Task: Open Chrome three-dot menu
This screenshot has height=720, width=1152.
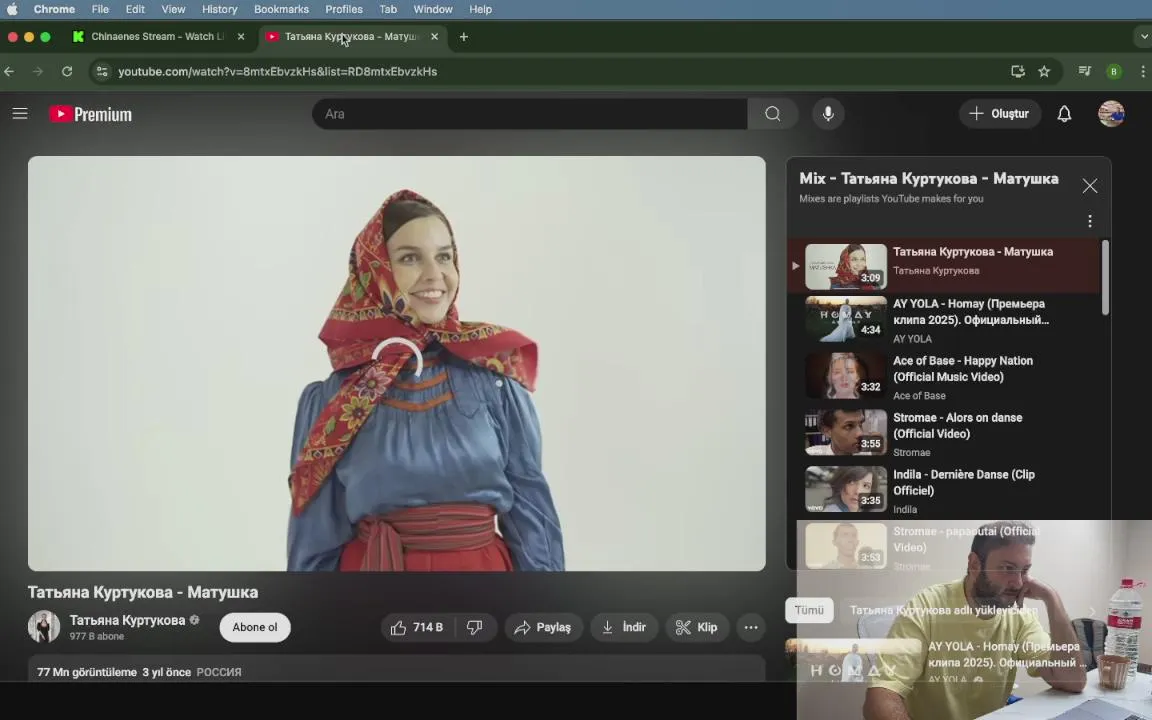Action: 1142,71
